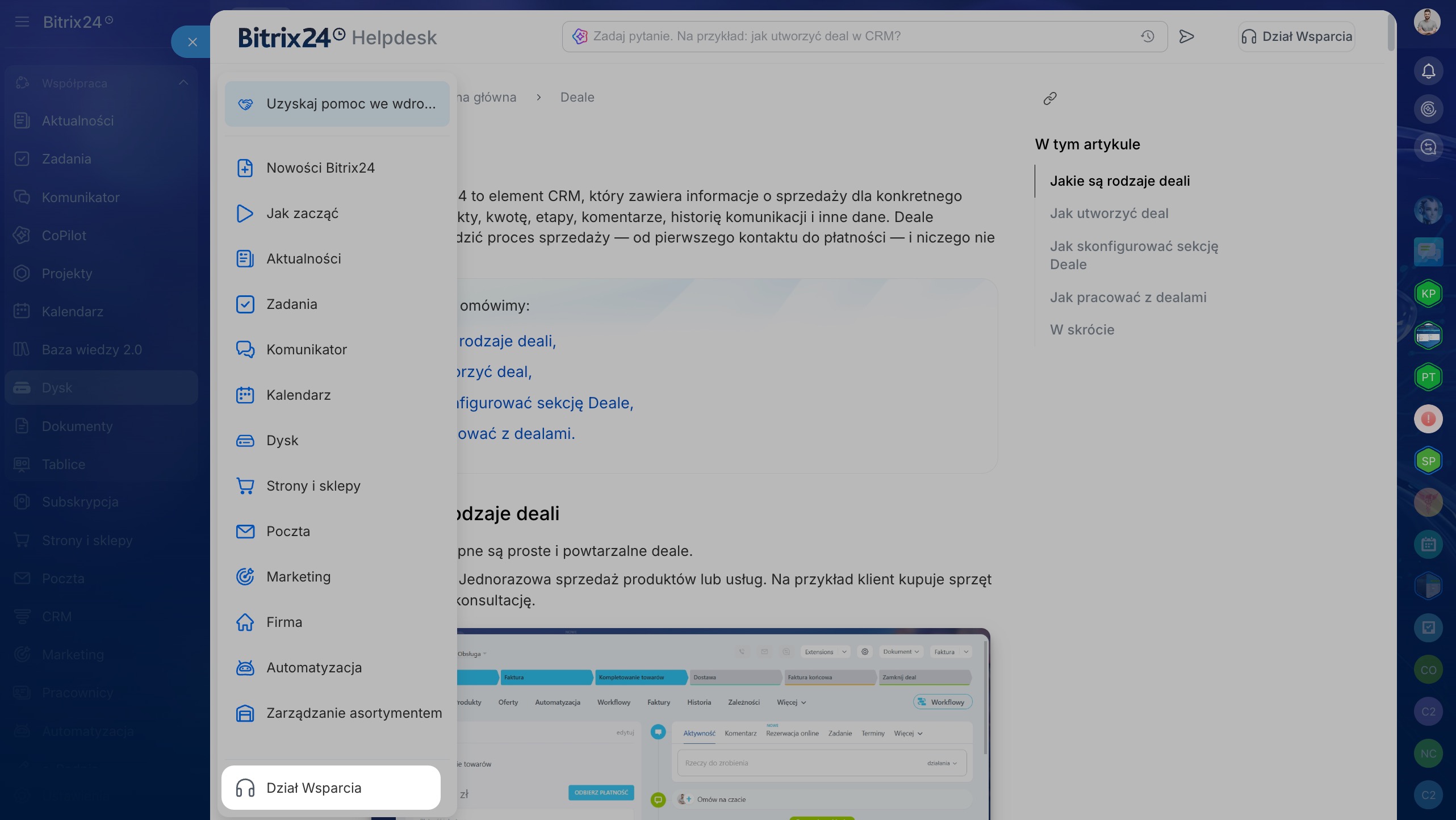Screen dimensions: 1456x820
Task: Click the Marketing target icon in helpdesk menu
Action: click(x=245, y=577)
